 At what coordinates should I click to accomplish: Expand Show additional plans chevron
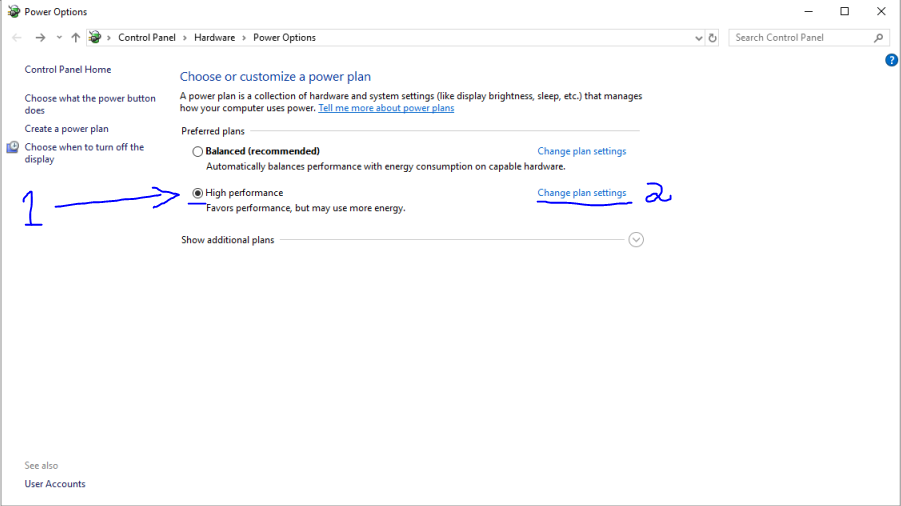(636, 240)
